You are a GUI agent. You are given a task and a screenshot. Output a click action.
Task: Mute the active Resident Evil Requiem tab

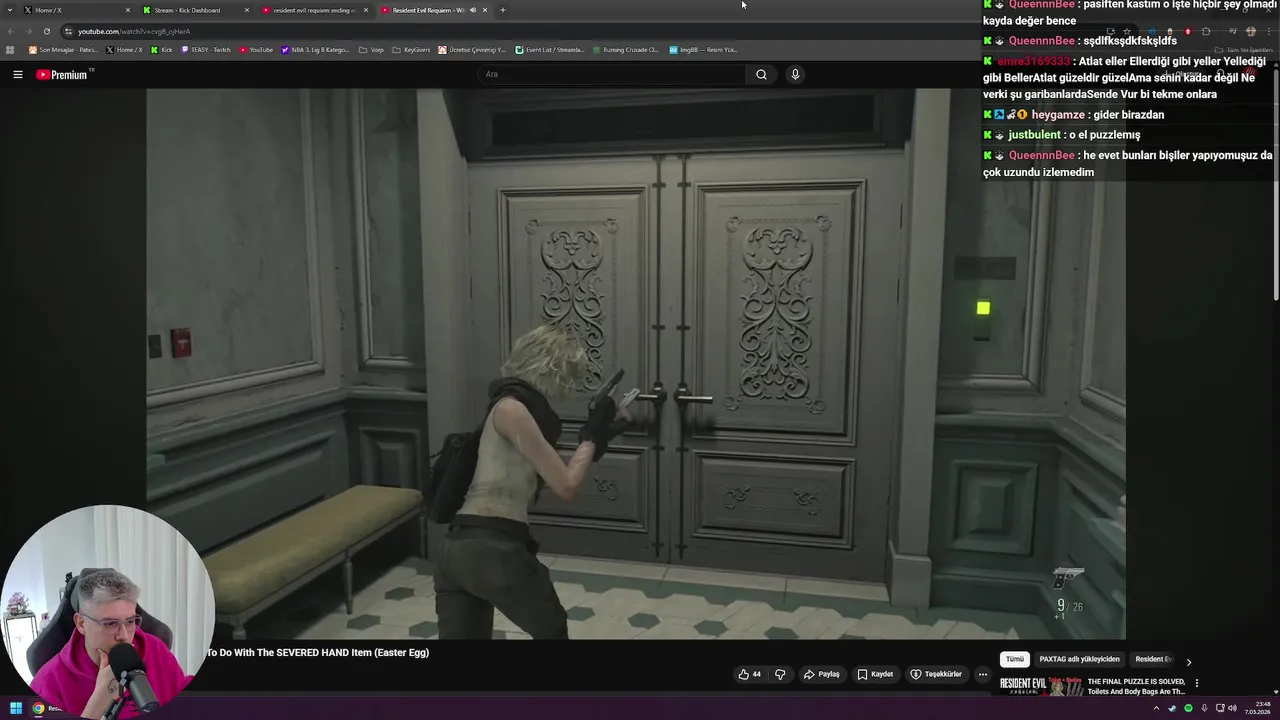[x=473, y=10]
